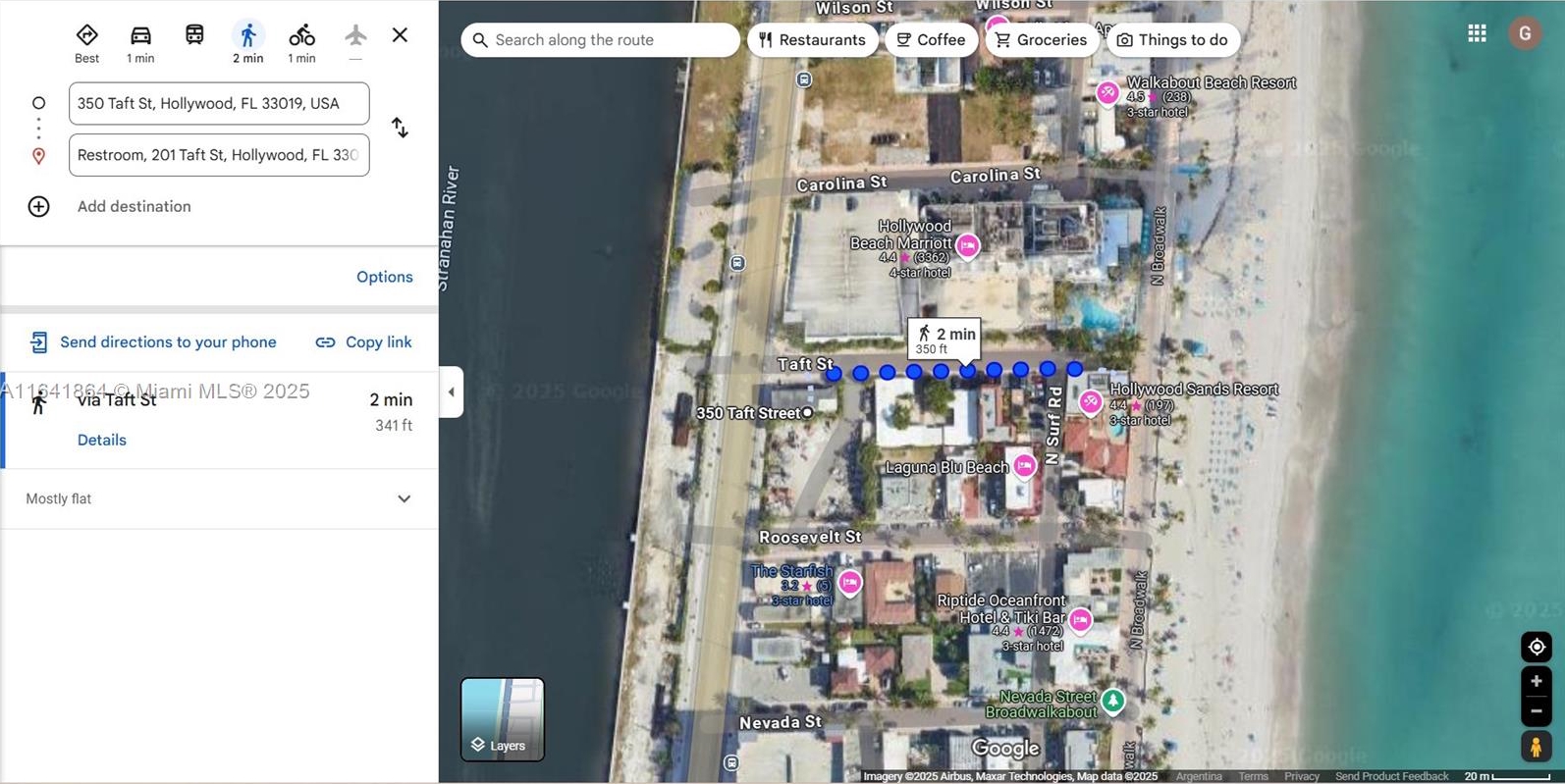Filter by Coffee along route
This screenshot has height=784, width=1565.
[x=931, y=40]
